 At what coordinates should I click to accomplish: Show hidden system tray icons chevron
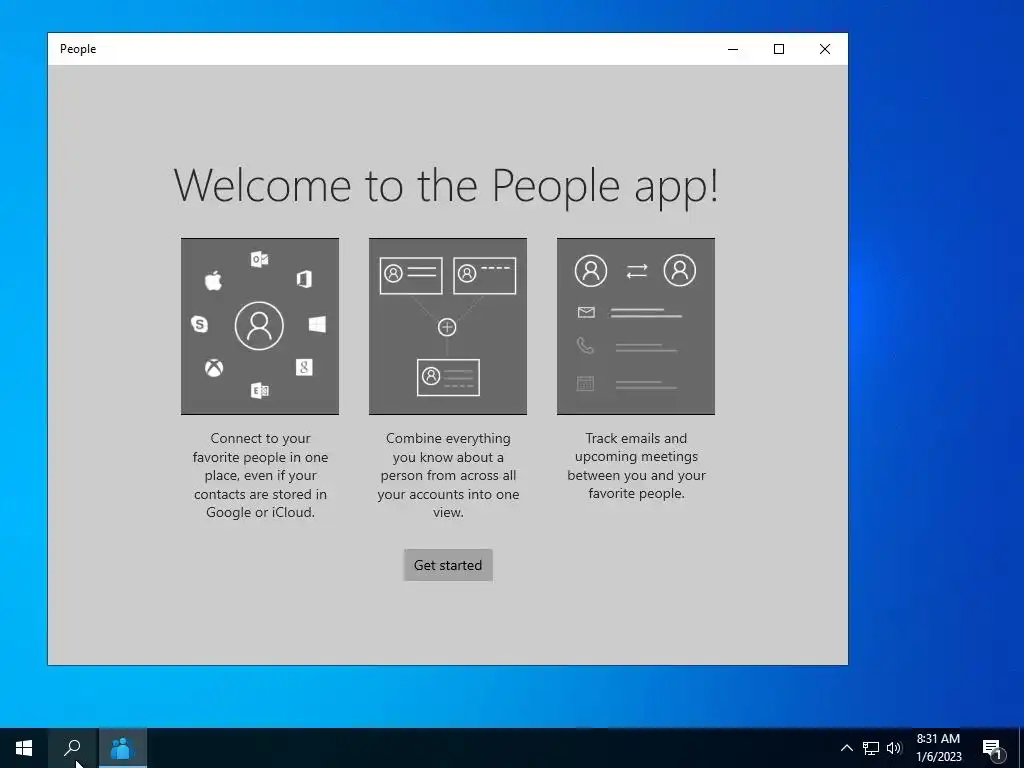846,748
